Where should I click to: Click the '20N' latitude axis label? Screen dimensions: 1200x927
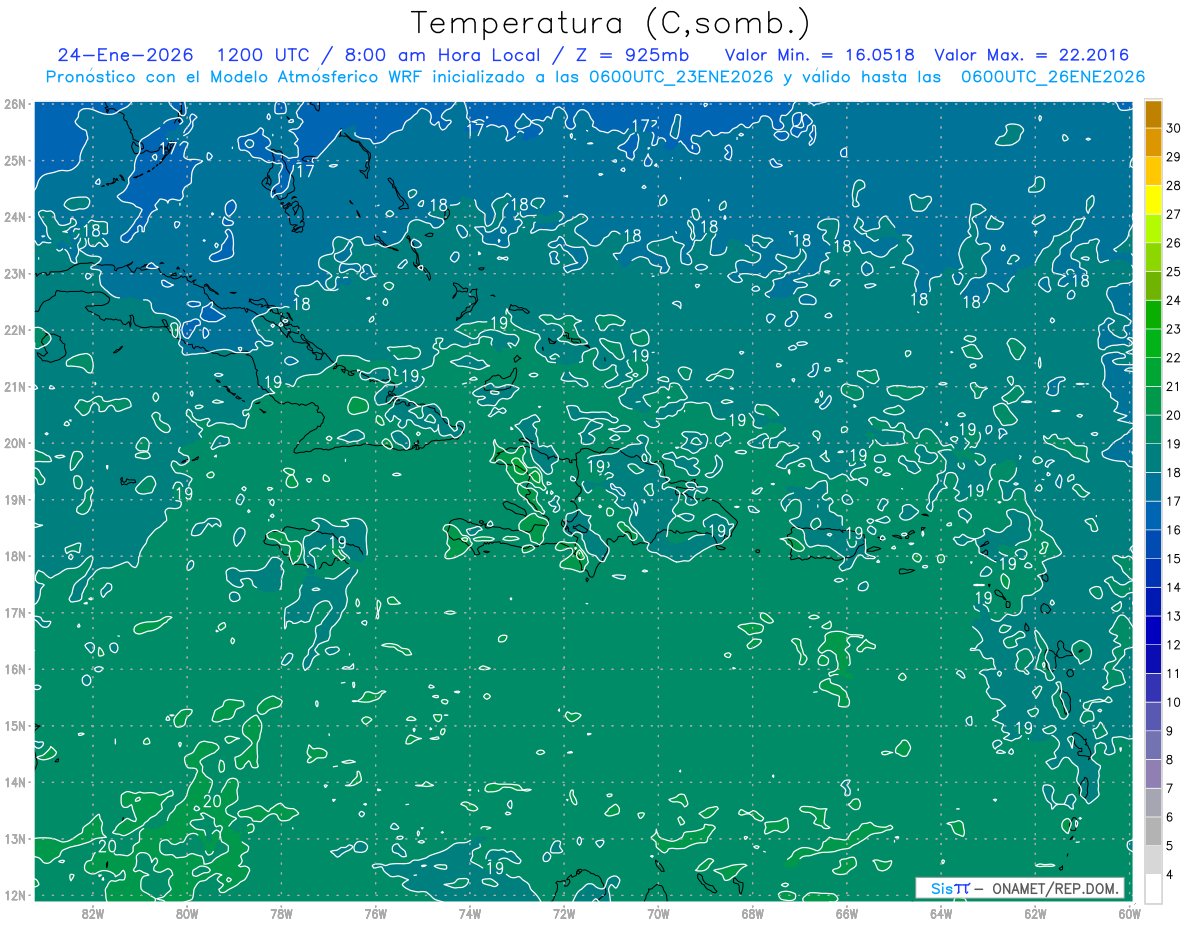tap(14, 443)
